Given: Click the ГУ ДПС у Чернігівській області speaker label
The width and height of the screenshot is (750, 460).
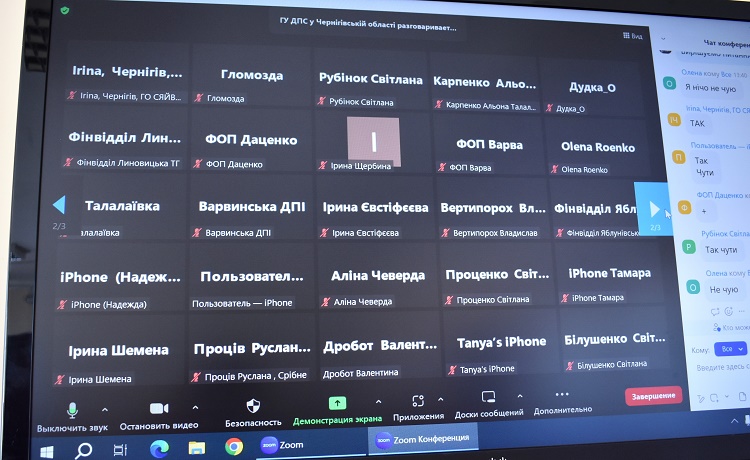Looking at the screenshot, I should 367,24.
